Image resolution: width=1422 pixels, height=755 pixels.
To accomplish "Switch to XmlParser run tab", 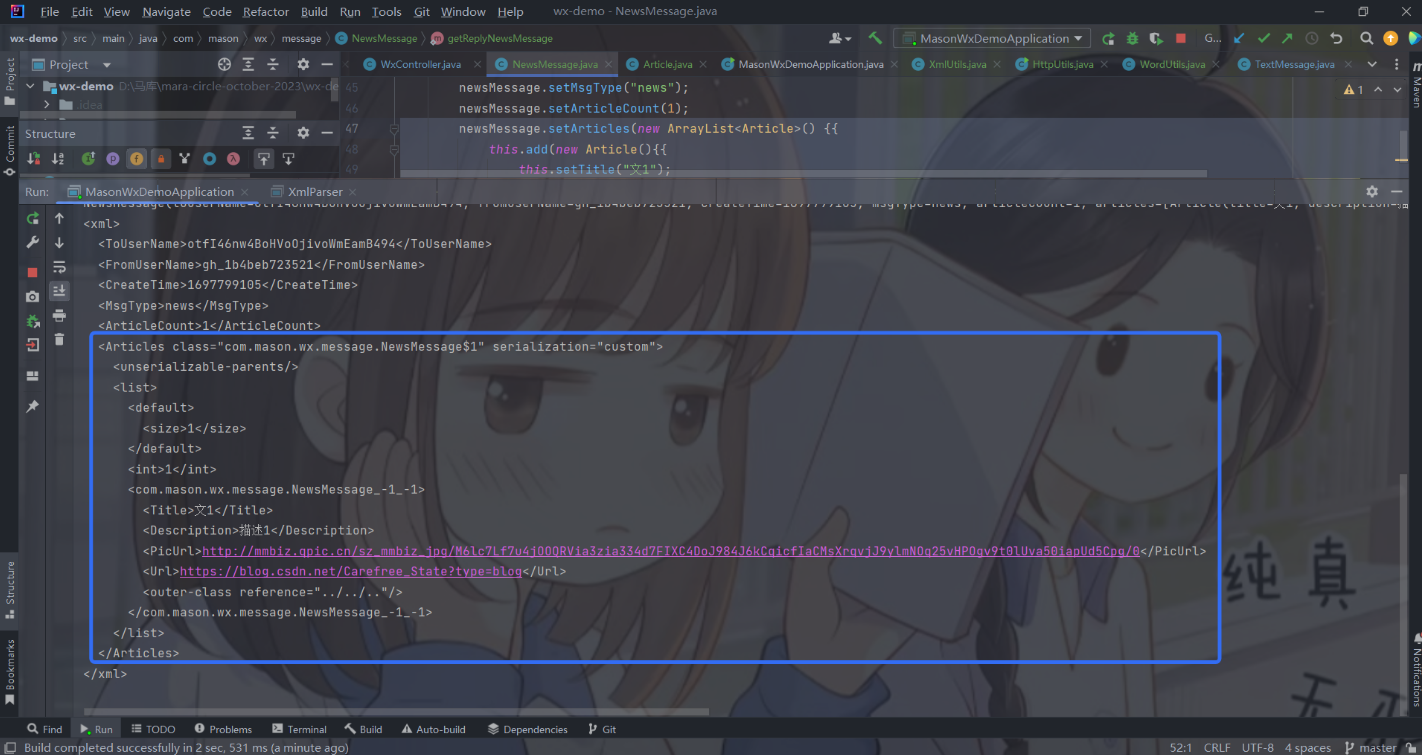I will tap(315, 191).
